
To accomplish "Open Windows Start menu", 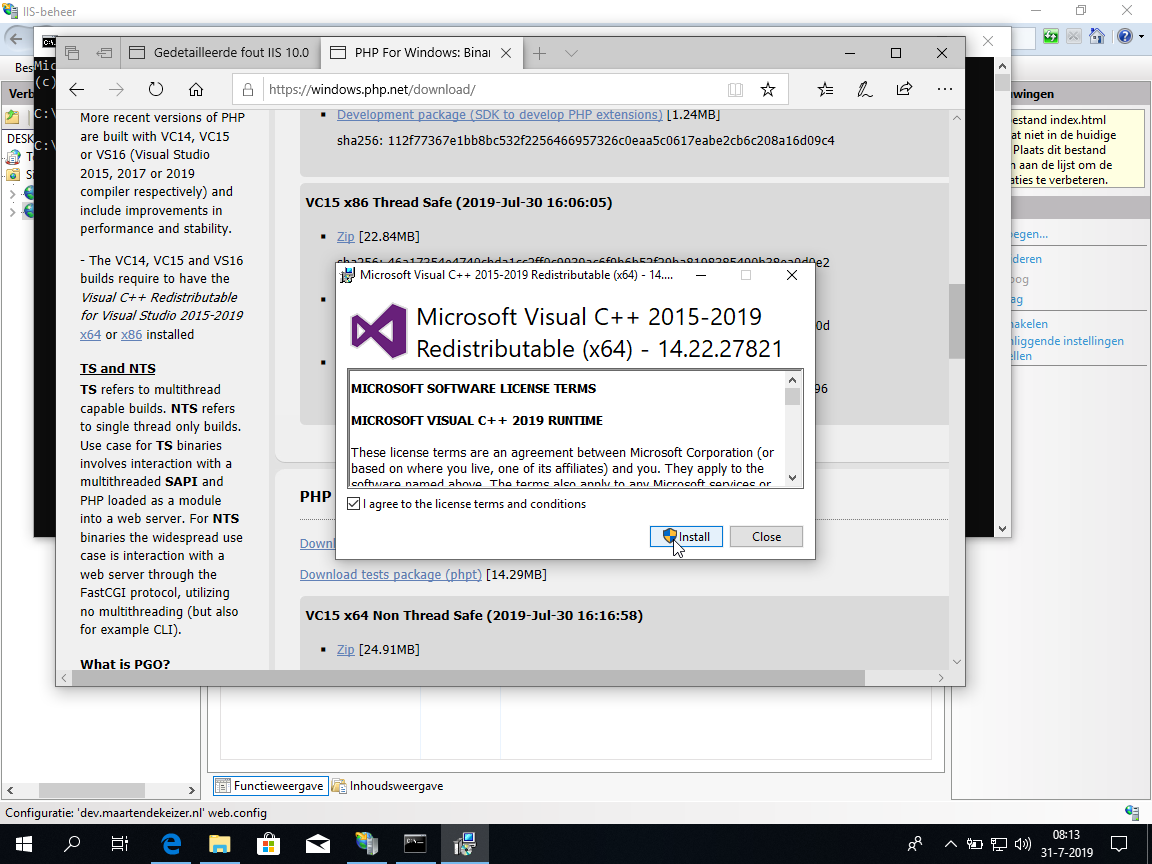I will click(x=23, y=844).
